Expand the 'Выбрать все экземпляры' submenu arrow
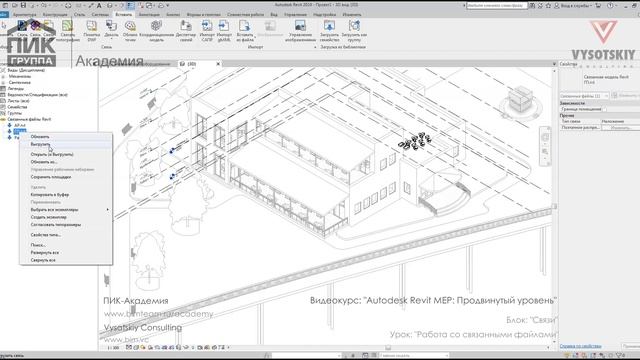 pyautogui.click(x=108, y=210)
